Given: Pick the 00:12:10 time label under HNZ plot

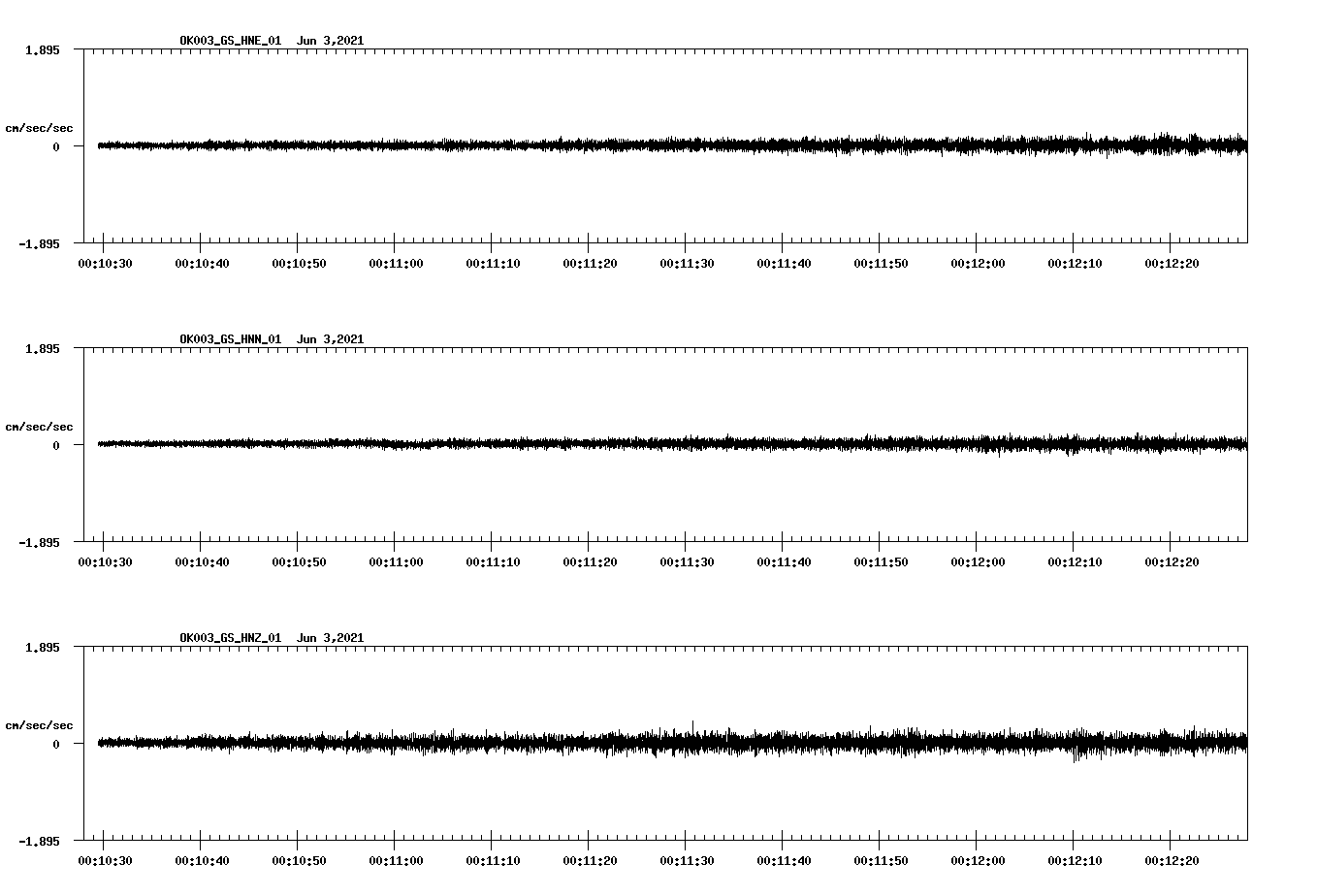Looking at the screenshot, I should pos(1075,861).
